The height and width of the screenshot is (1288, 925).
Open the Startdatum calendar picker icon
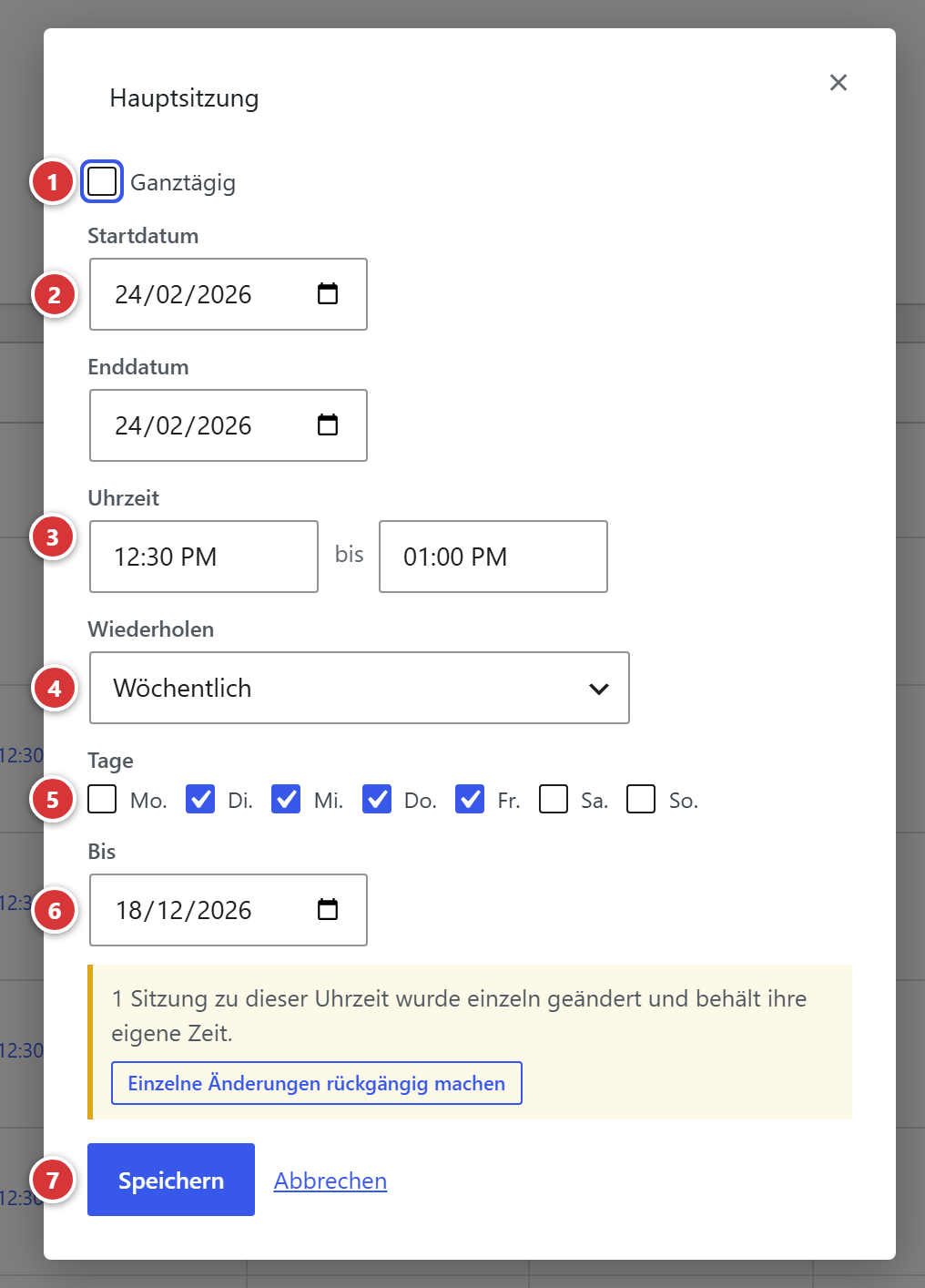tap(328, 293)
